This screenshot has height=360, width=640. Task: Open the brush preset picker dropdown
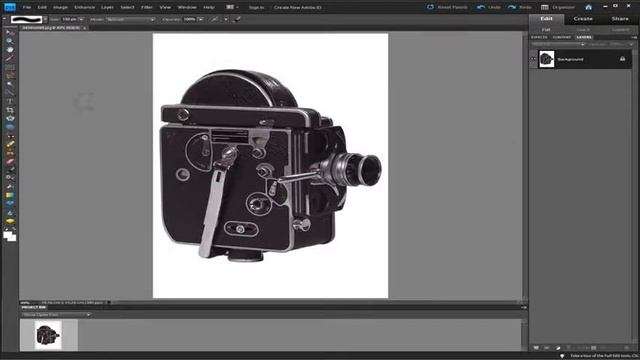[x=45, y=19]
